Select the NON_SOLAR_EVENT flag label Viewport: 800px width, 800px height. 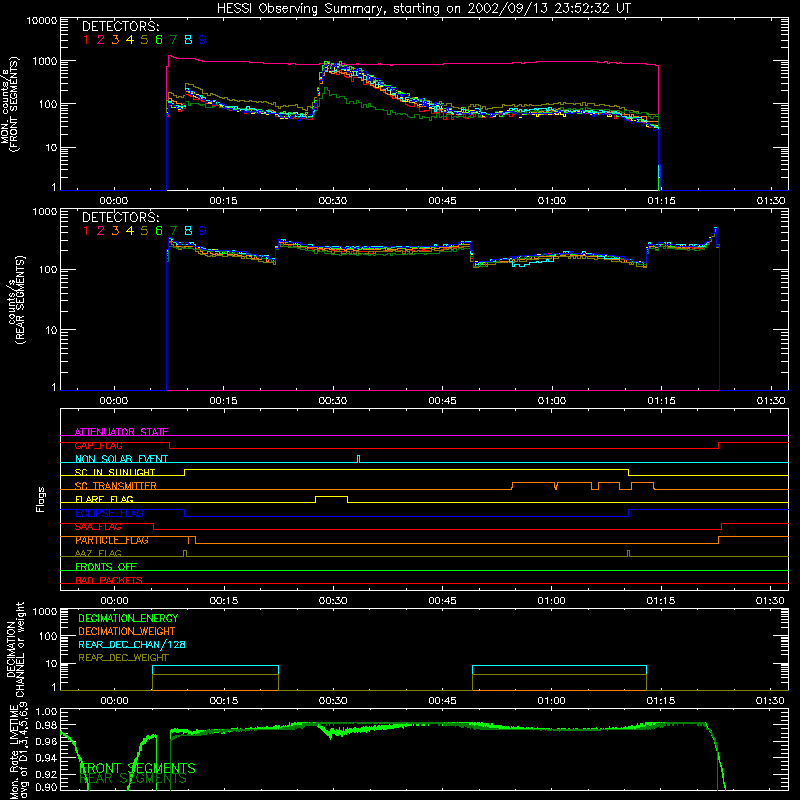click(121, 459)
